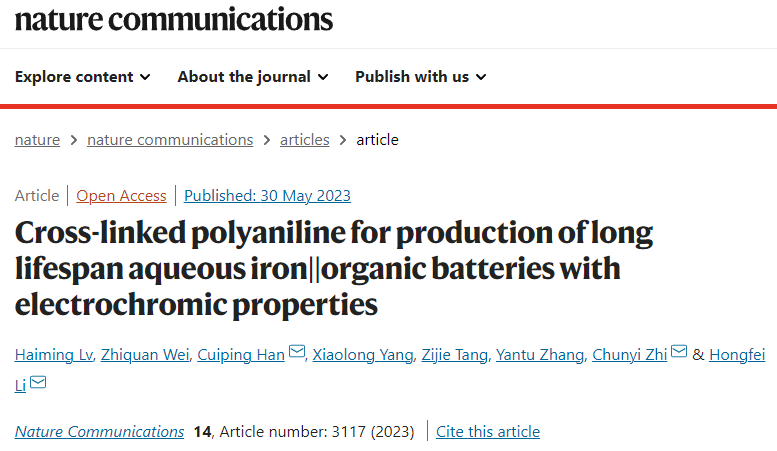Open nature communications breadcrumb link

coord(170,140)
